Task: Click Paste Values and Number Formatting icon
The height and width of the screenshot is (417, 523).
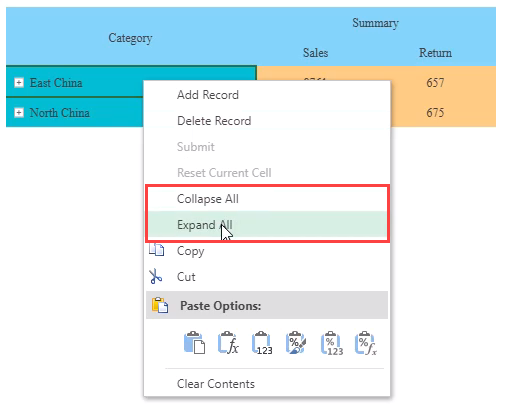Action: click(332, 343)
